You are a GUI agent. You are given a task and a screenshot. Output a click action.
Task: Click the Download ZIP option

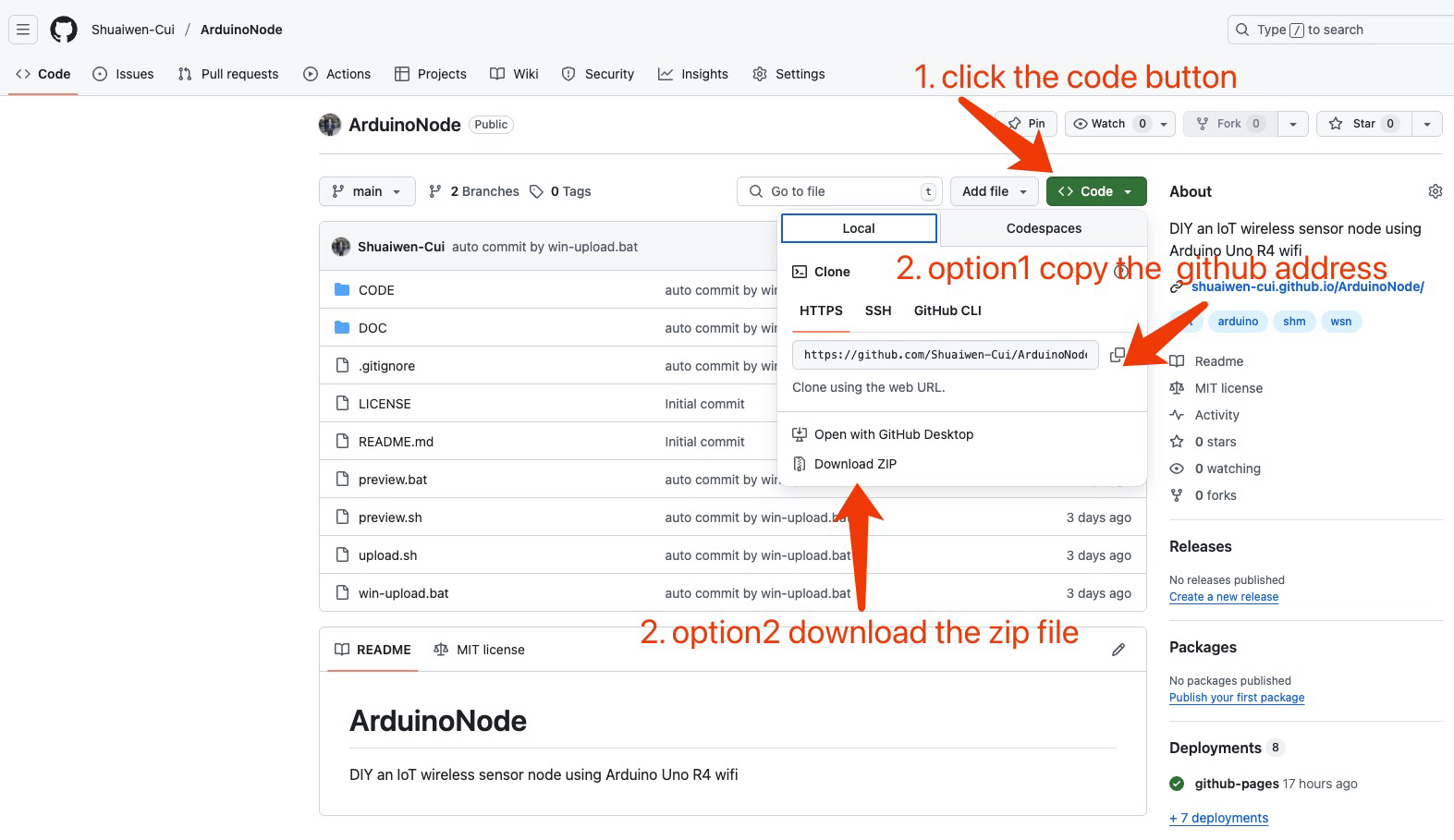point(854,464)
